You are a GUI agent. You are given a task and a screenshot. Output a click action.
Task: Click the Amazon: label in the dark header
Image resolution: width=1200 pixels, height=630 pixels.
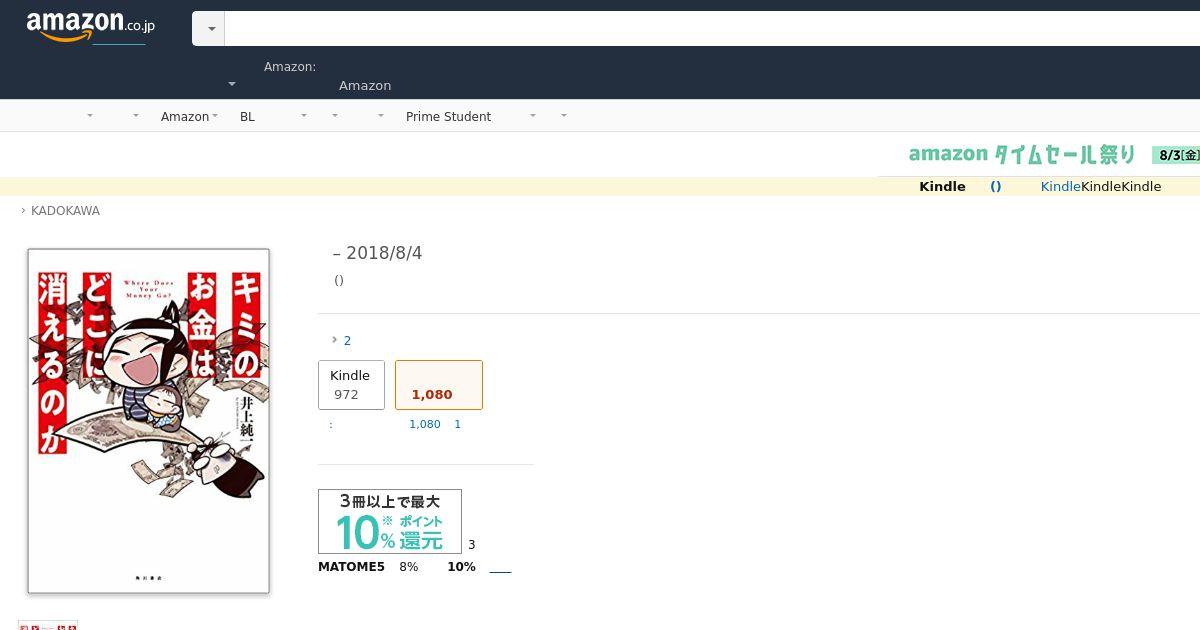click(x=290, y=67)
